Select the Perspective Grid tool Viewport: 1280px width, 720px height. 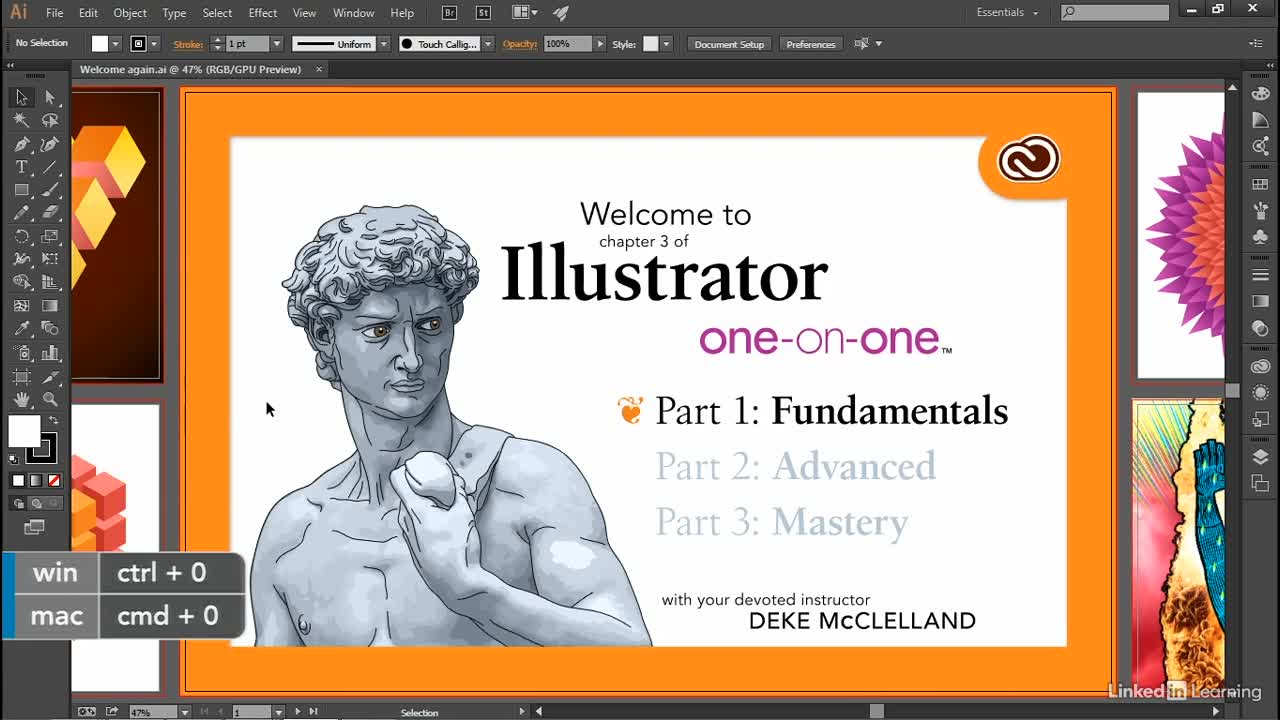tap(50, 283)
